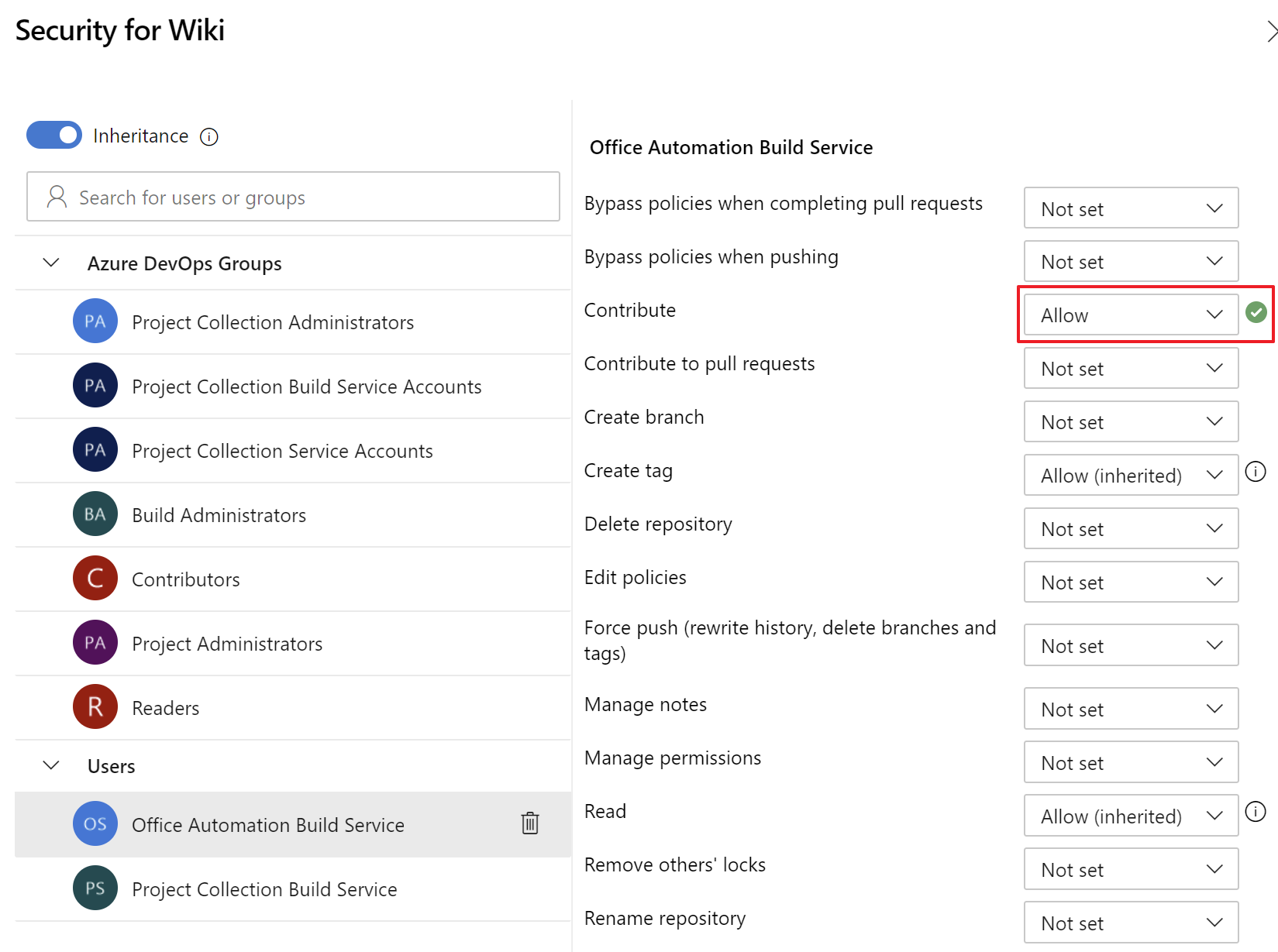Click the Search for users or groups field
The height and width of the screenshot is (952, 1278).
pos(293,197)
